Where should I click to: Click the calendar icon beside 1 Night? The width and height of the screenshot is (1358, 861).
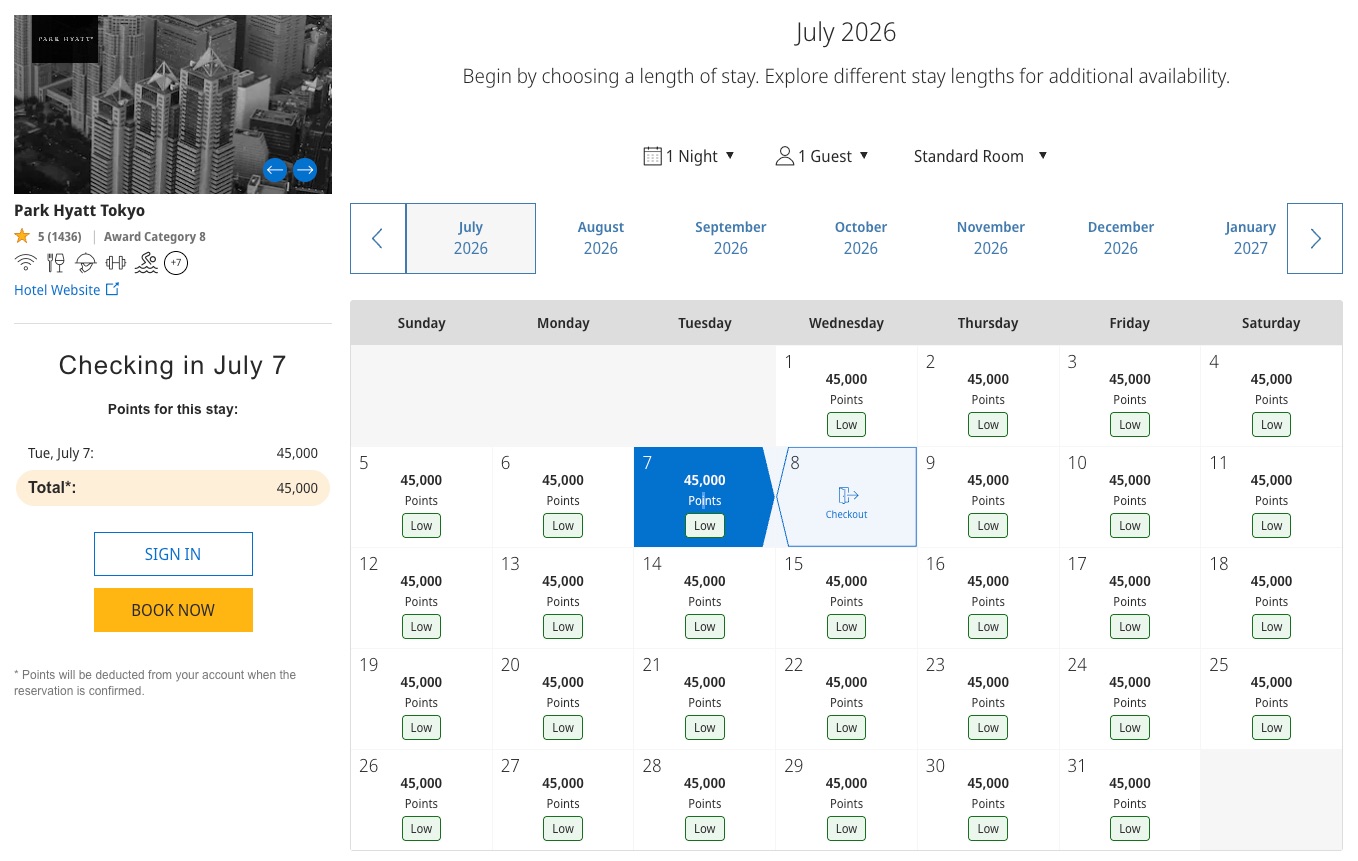click(652, 156)
